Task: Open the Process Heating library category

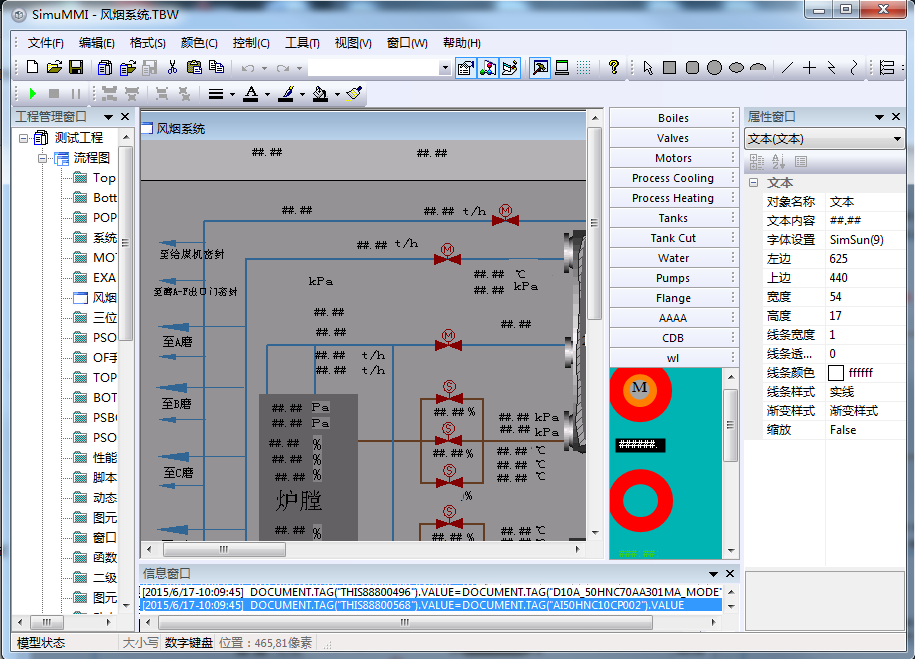Action: point(672,198)
